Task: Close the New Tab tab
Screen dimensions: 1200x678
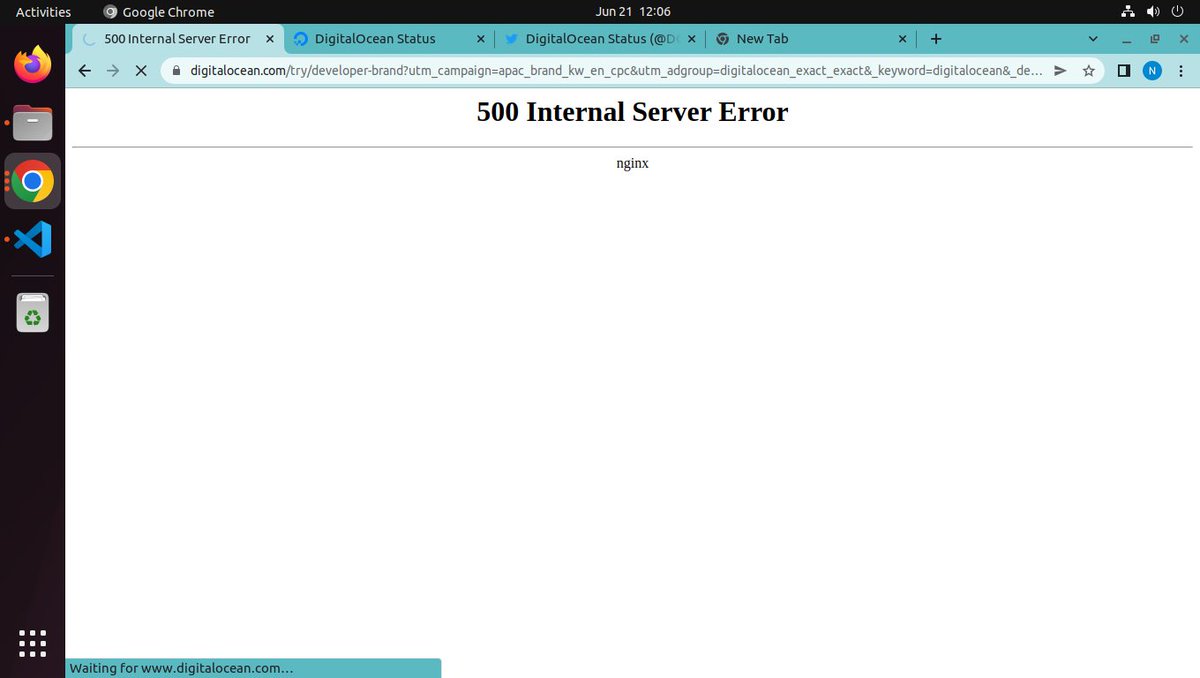Action: click(902, 39)
